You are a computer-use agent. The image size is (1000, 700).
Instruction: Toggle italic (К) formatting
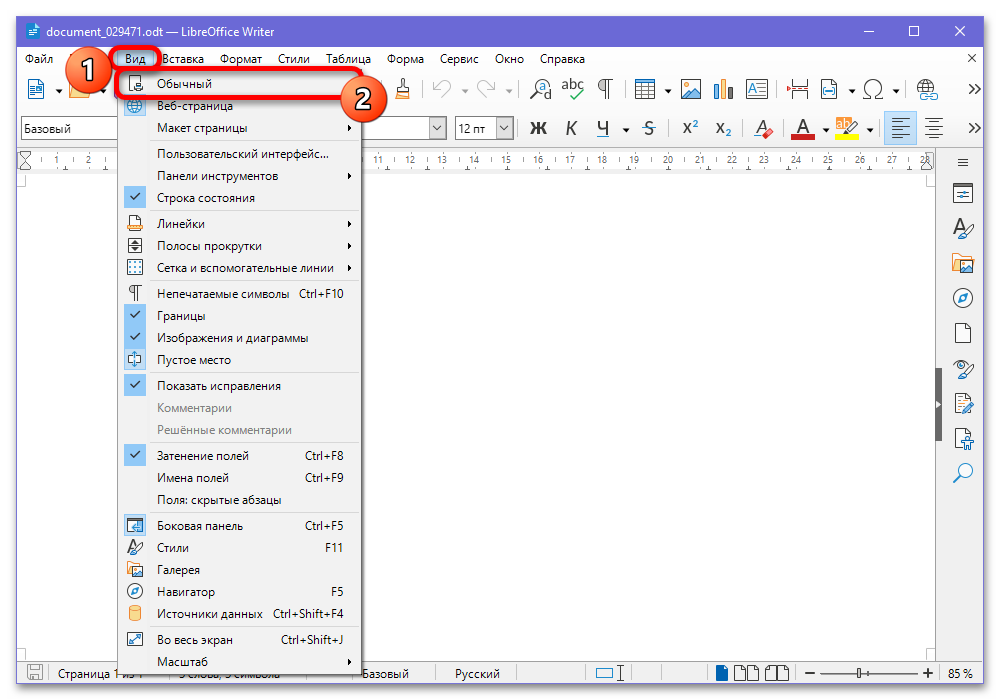571,129
